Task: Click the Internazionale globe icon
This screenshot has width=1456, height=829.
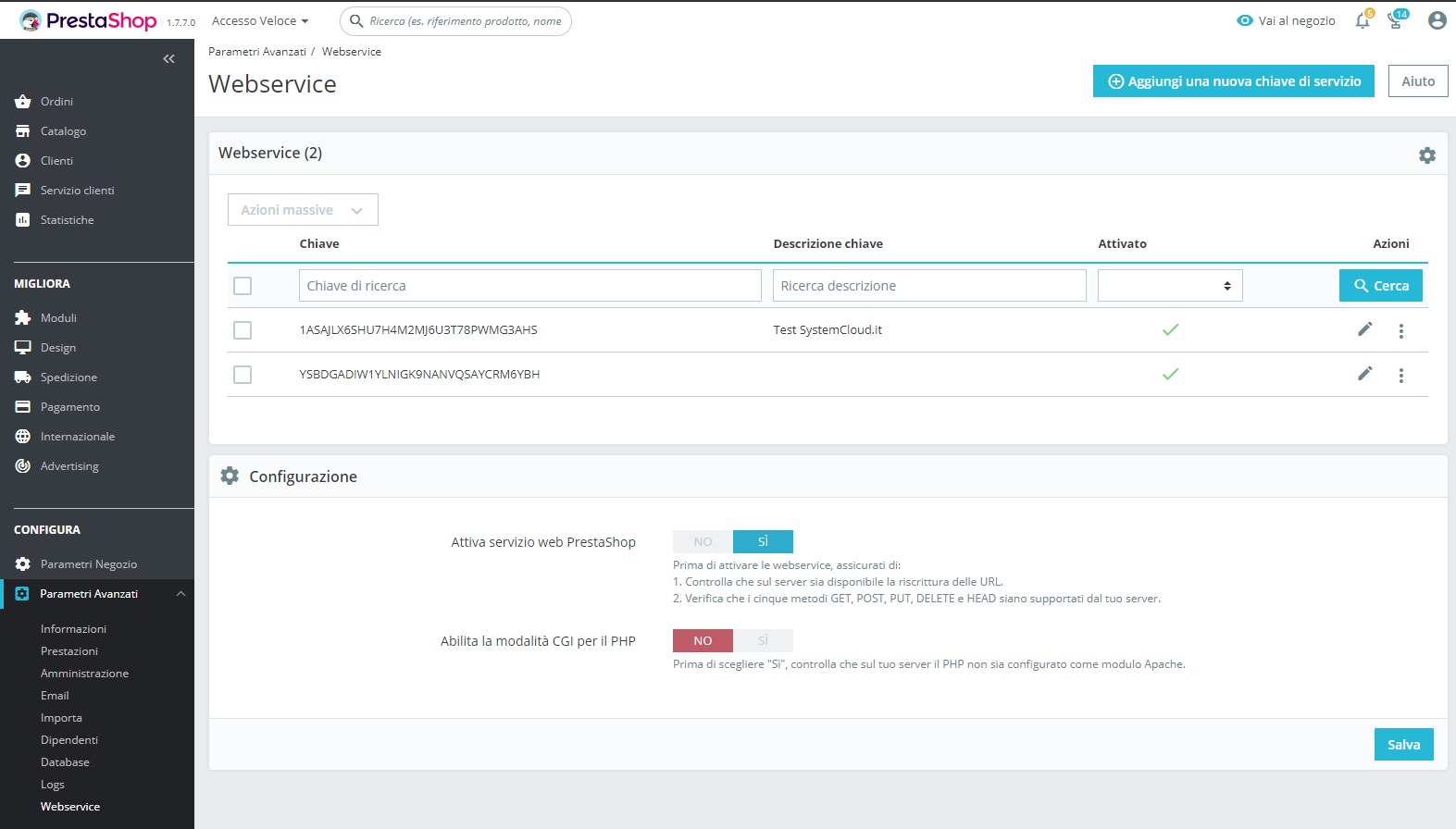Action: [23, 437]
